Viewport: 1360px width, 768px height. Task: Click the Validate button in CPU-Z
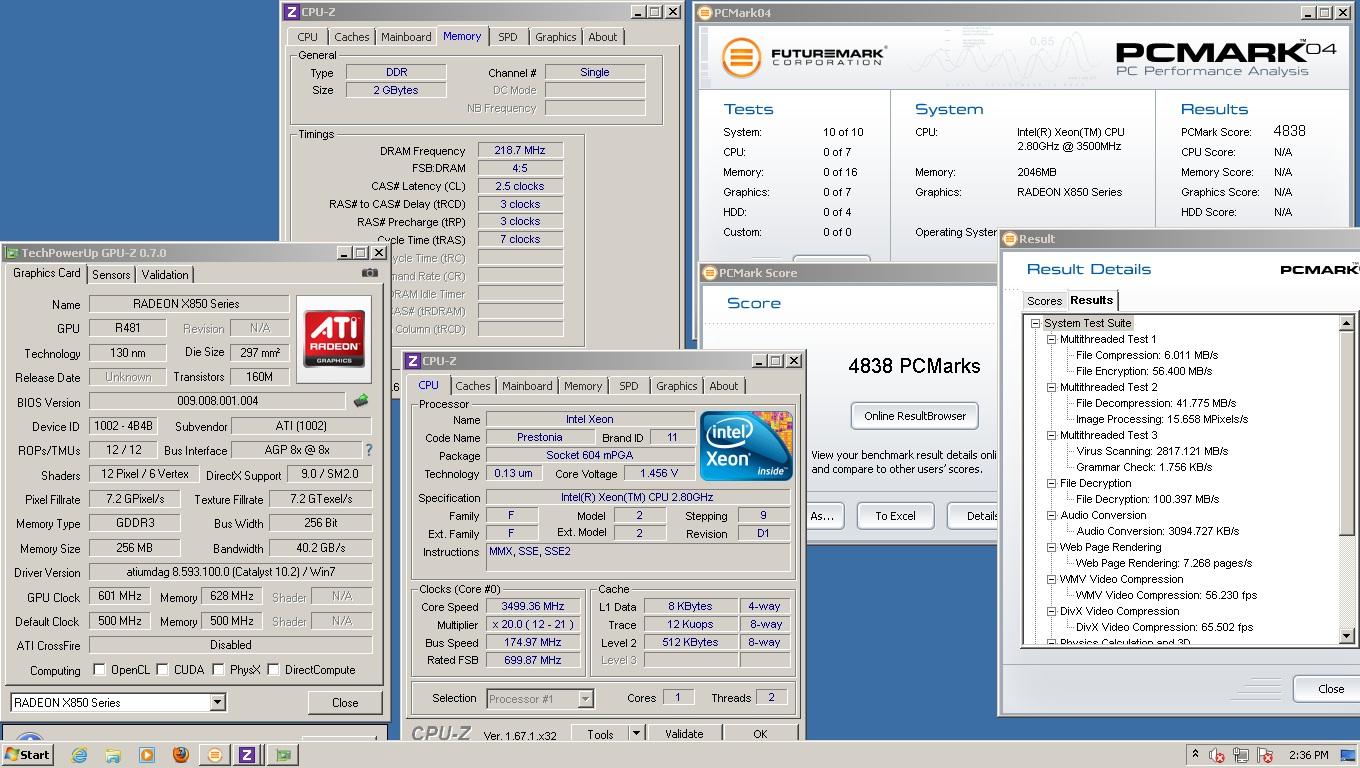(684, 734)
